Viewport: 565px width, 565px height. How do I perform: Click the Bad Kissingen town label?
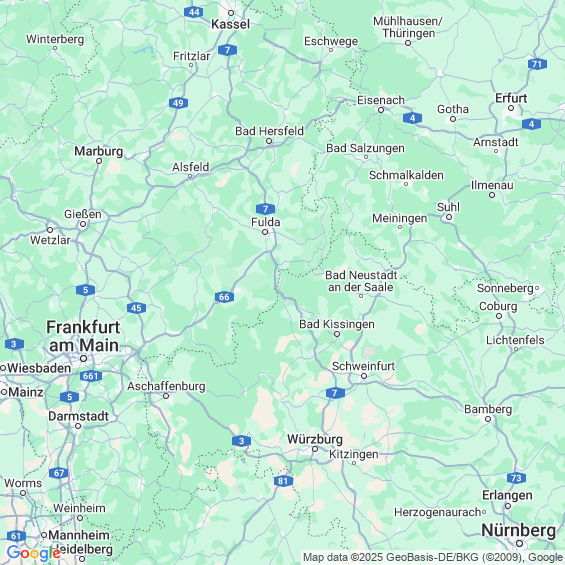337,324
